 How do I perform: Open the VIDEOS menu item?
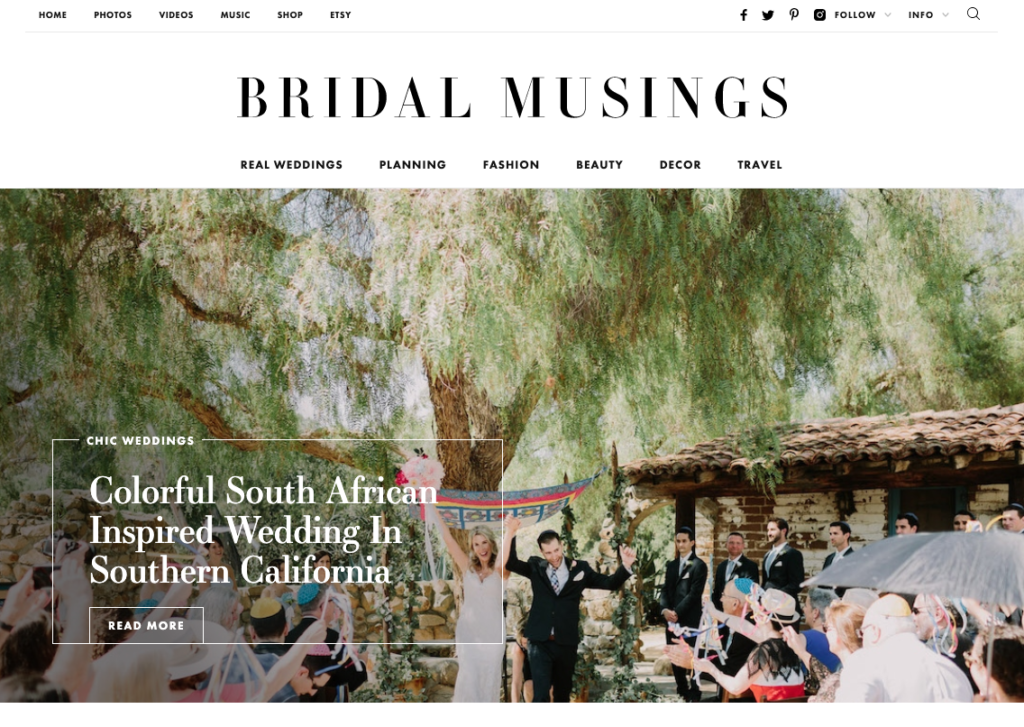(x=176, y=15)
